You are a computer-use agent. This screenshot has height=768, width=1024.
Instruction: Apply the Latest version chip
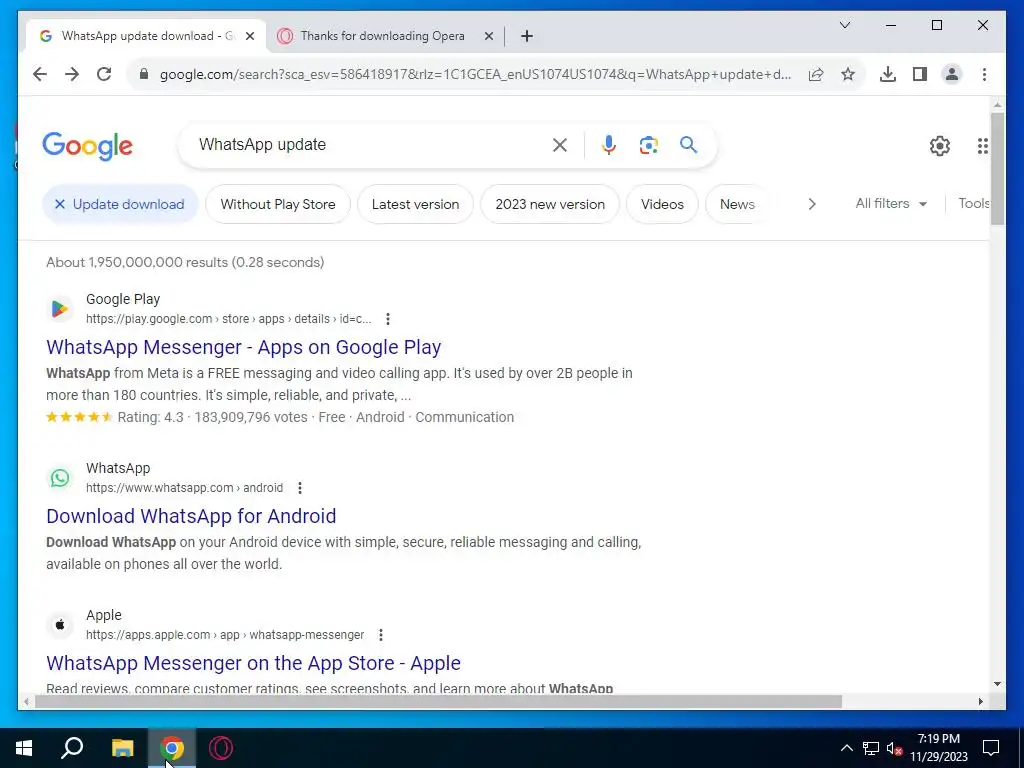tap(415, 204)
